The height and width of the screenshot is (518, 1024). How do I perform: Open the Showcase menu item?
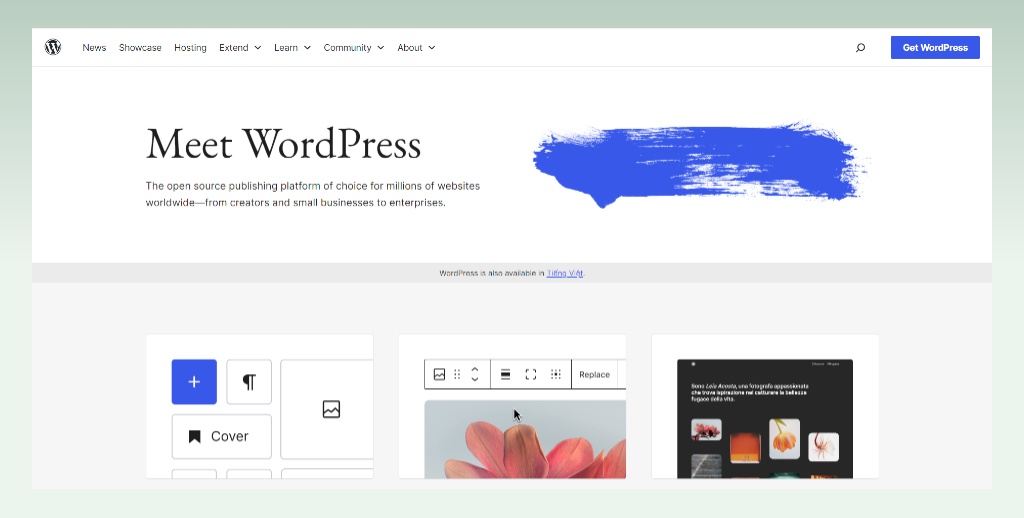click(140, 48)
